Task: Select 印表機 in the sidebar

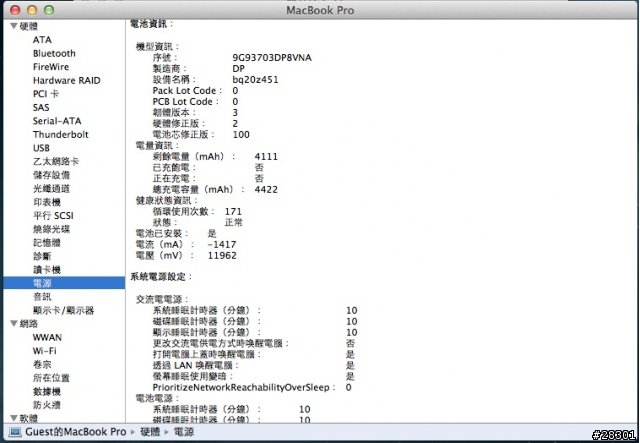Action: pyautogui.click(x=47, y=202)
